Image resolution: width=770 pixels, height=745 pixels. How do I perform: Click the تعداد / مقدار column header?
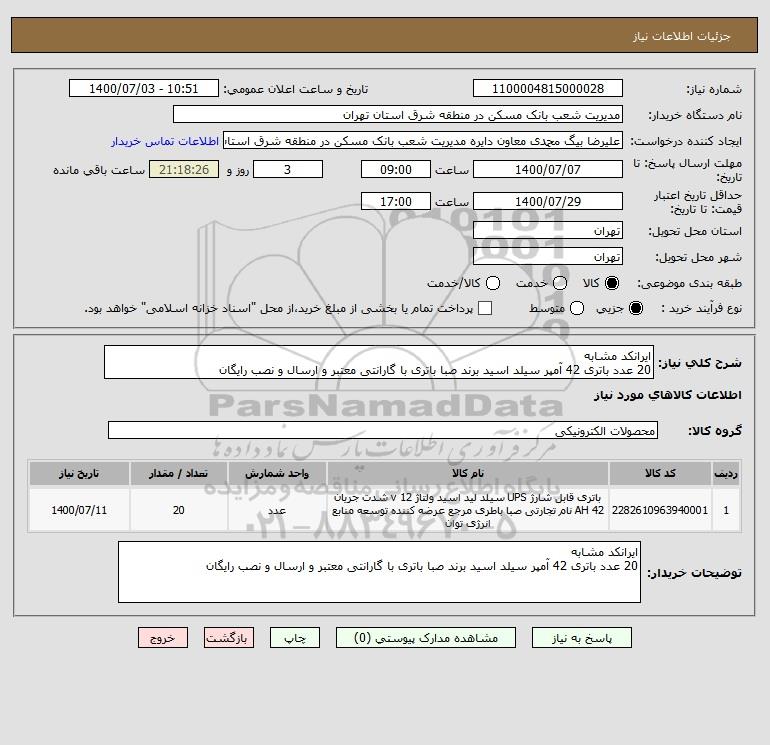pos(179,473)
